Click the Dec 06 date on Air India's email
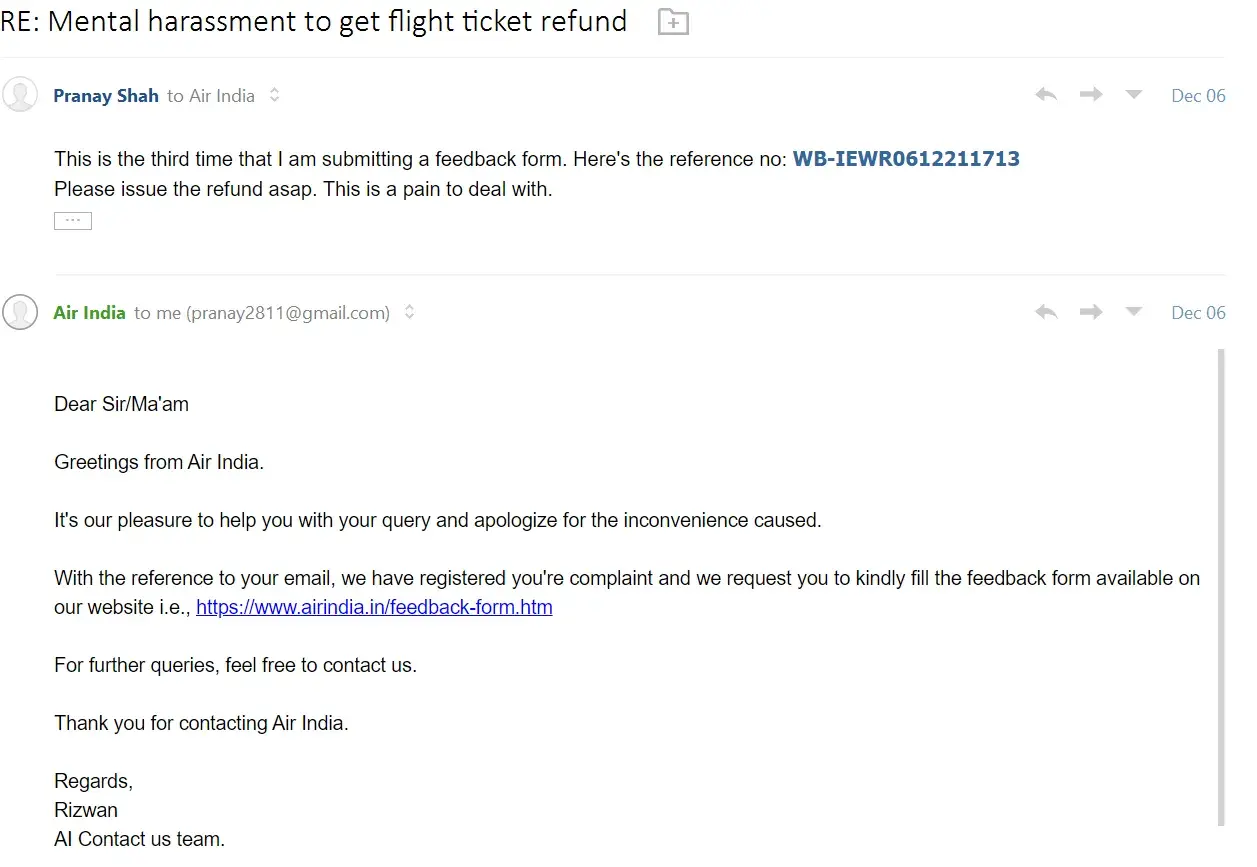The width and height of the screenshot is (1257, 867). pos(1198,313)
